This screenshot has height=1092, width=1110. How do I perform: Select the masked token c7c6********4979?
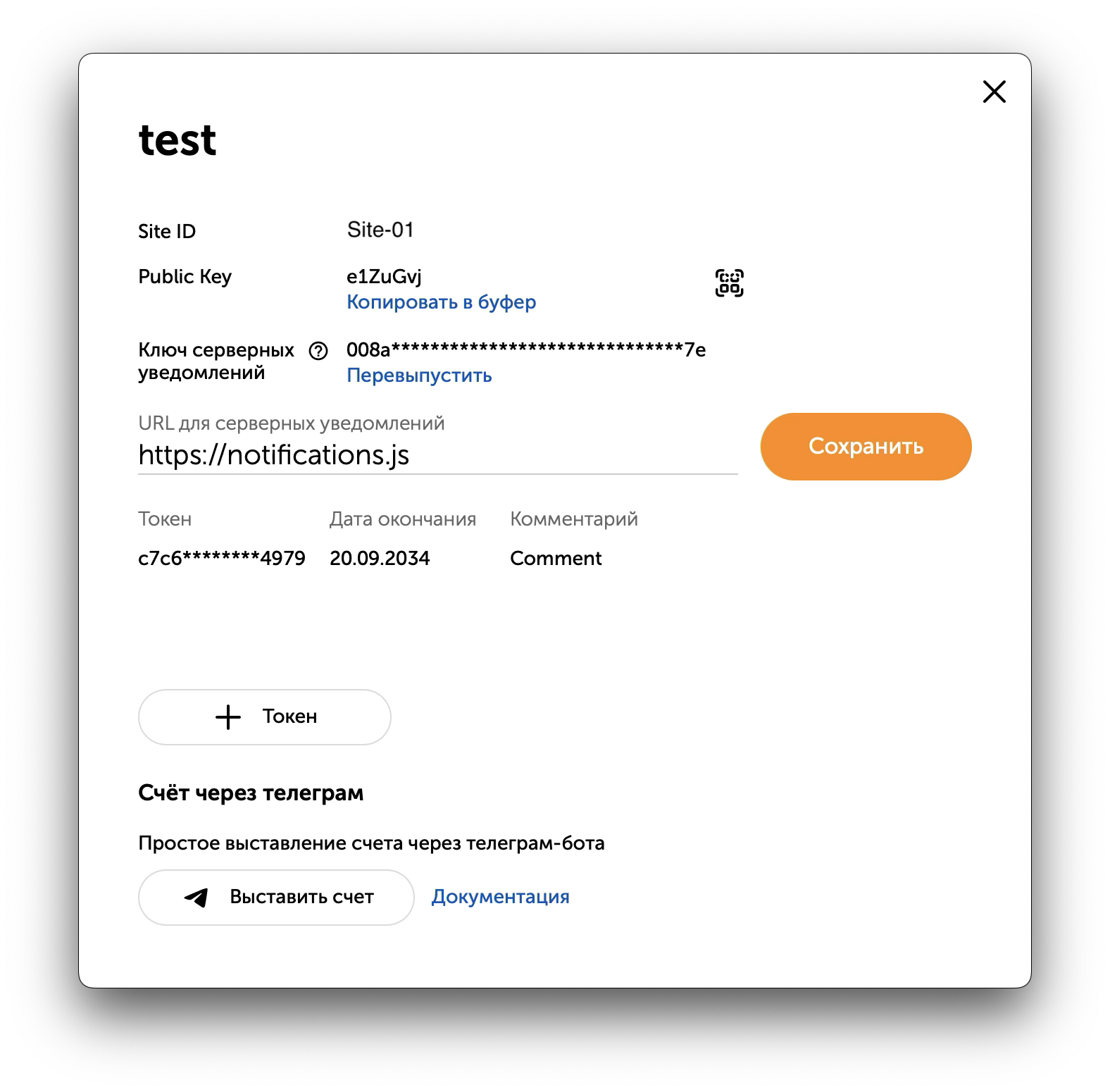[221, 558]
